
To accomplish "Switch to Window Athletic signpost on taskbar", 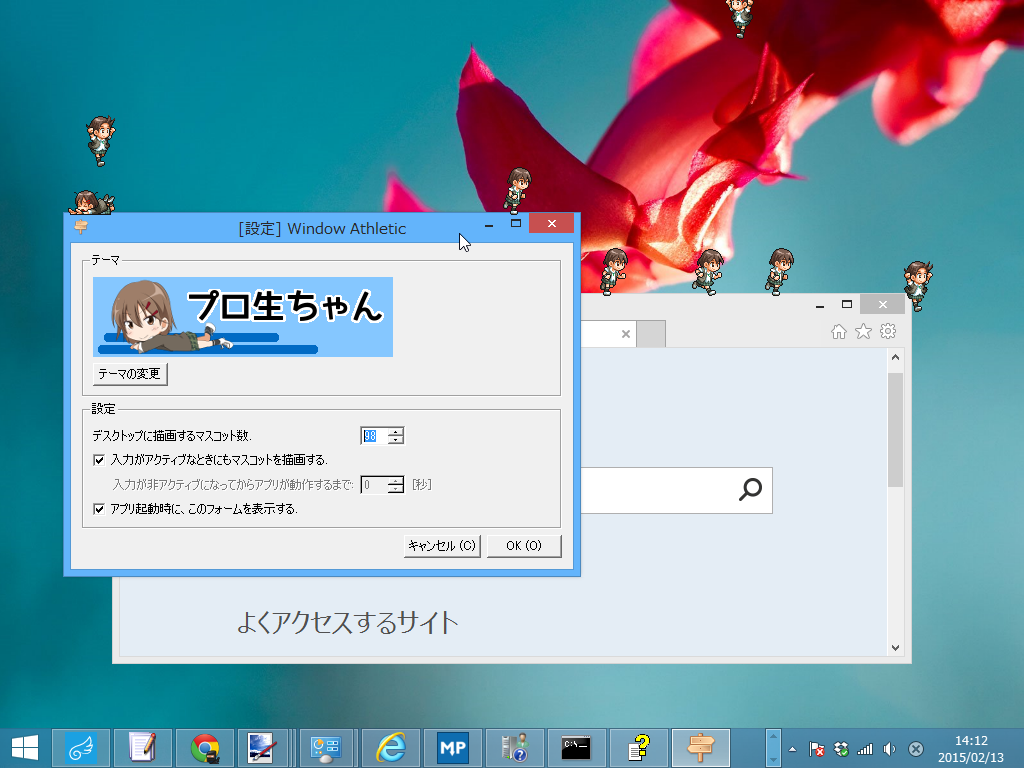I will pos(700,748).
